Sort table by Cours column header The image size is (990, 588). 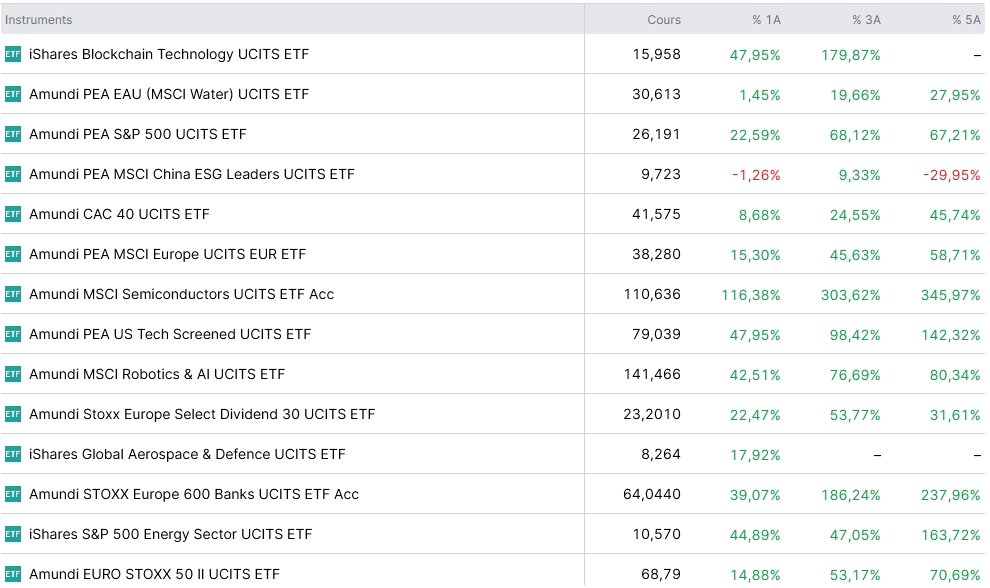(x=664, y=20)
